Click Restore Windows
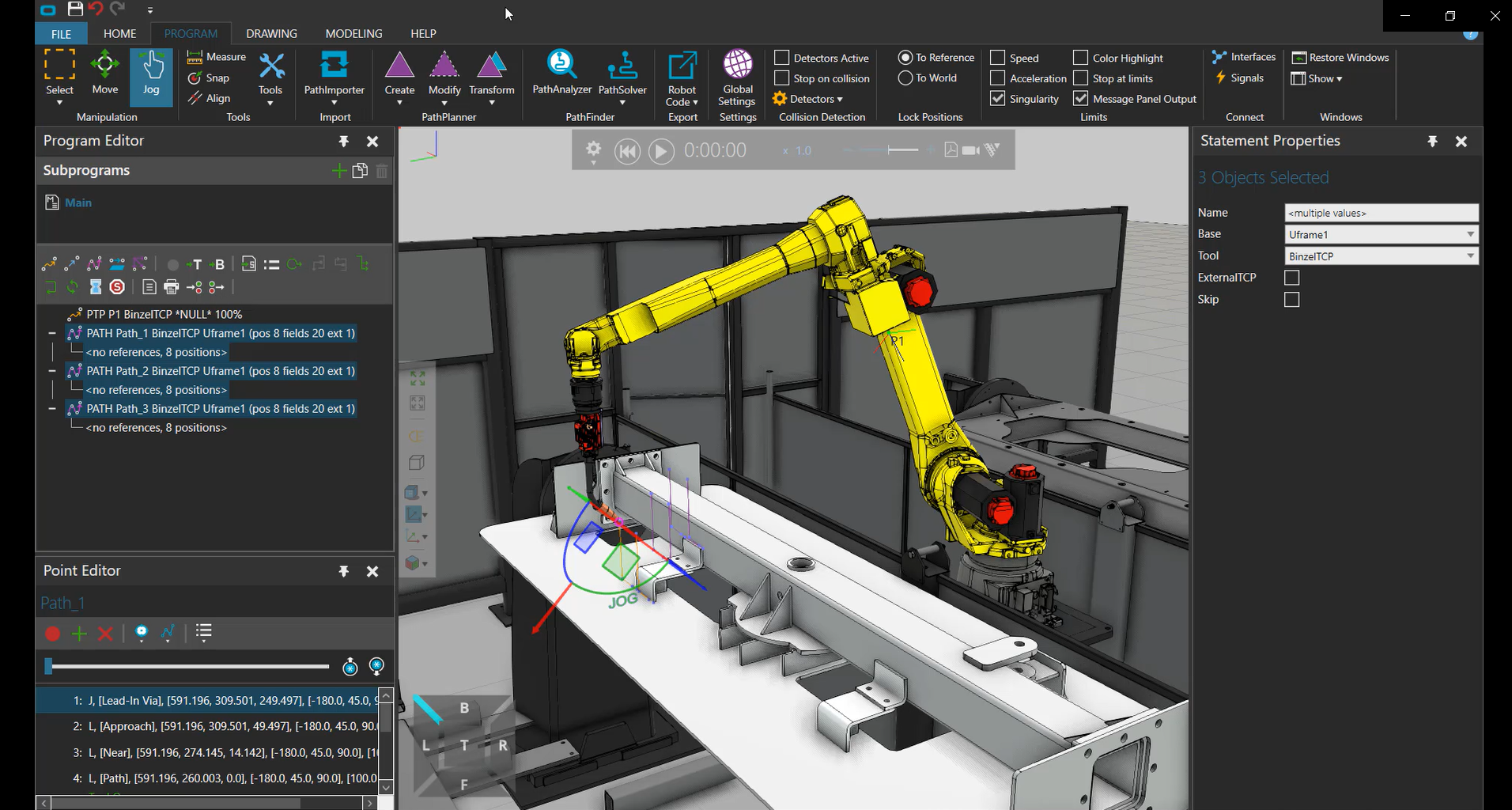 (x=1340, y=58)
